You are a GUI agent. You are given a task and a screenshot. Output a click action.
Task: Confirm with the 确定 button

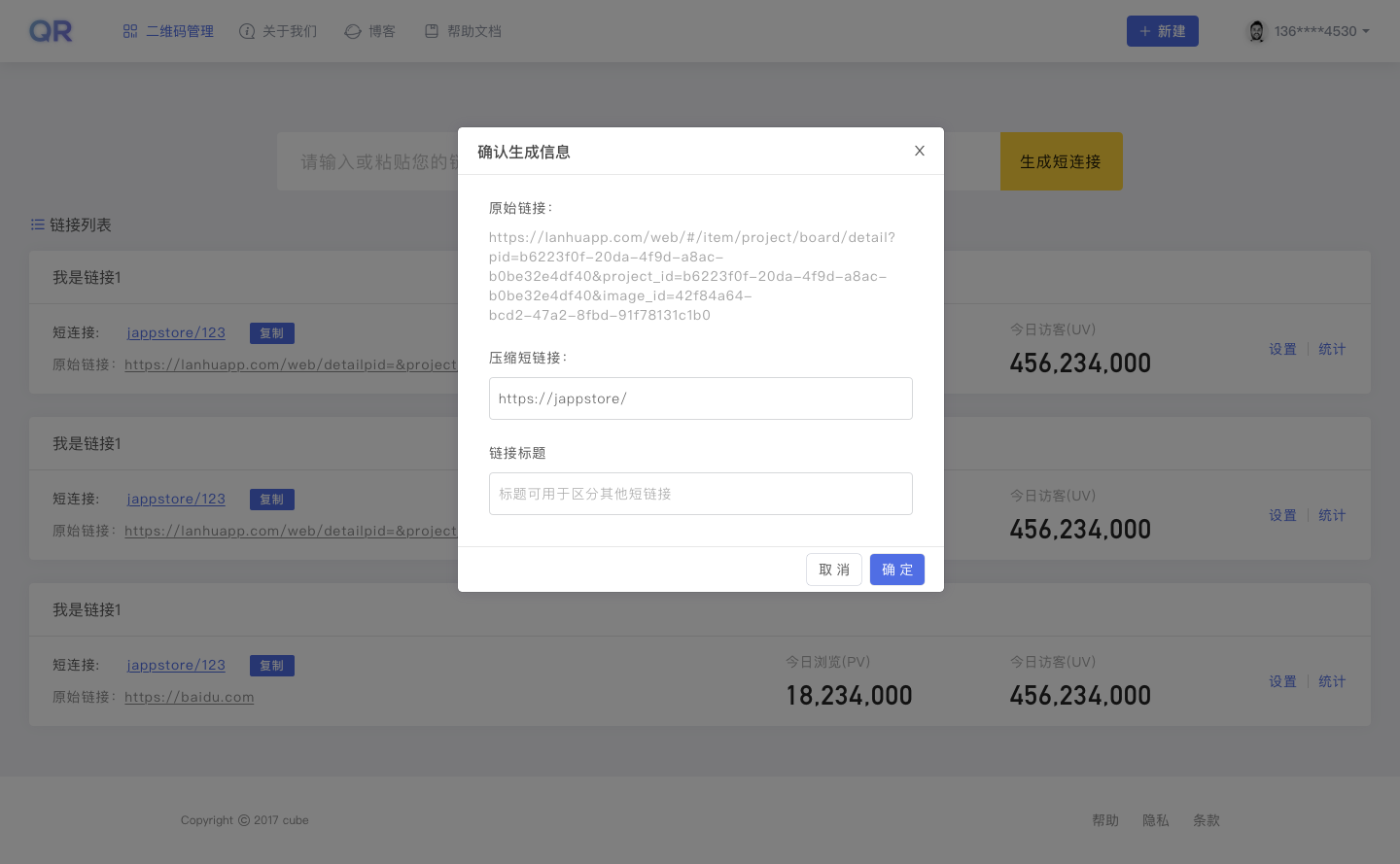896,570
